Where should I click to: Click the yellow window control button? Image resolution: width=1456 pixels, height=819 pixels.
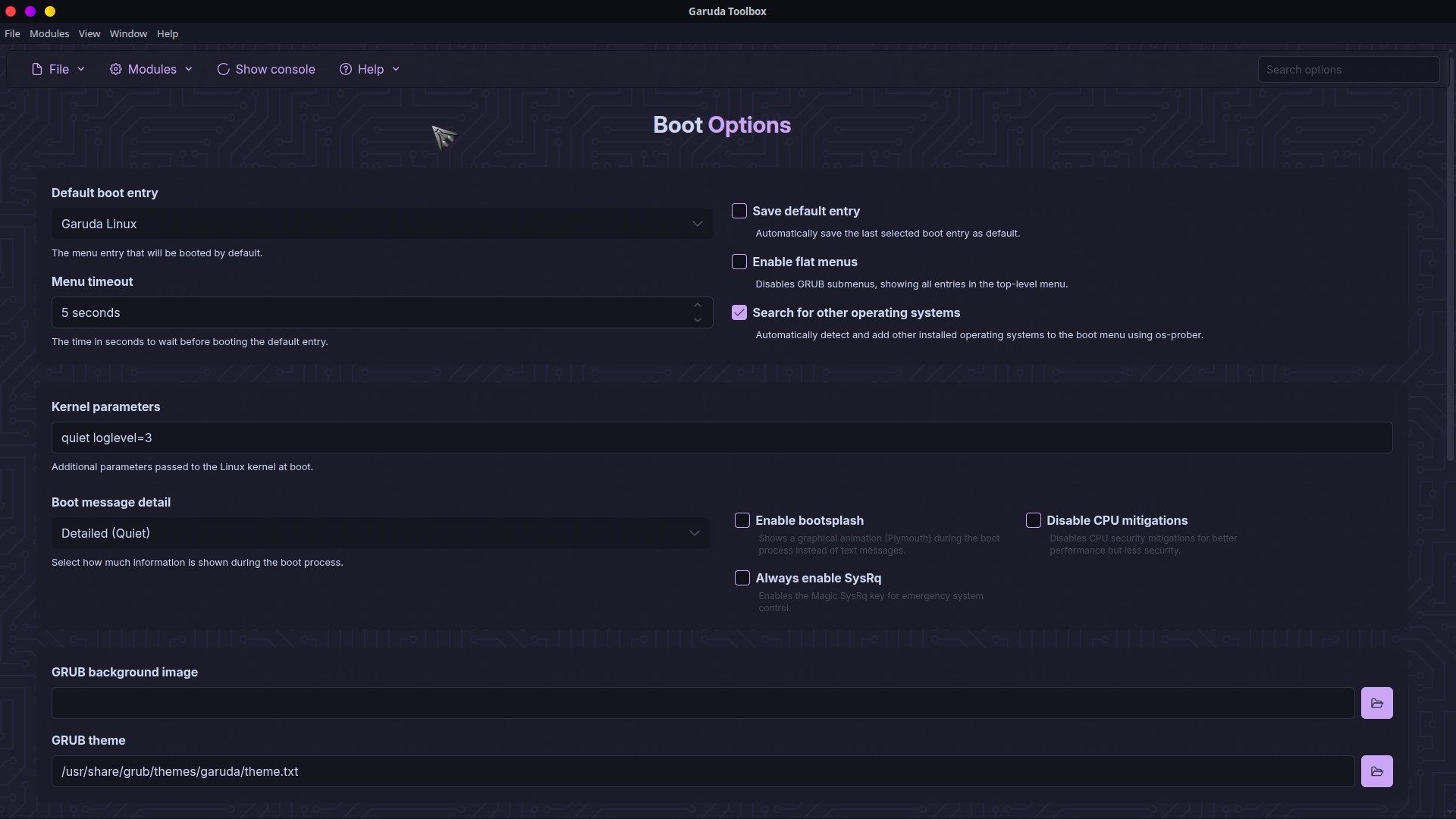[50, 11]
